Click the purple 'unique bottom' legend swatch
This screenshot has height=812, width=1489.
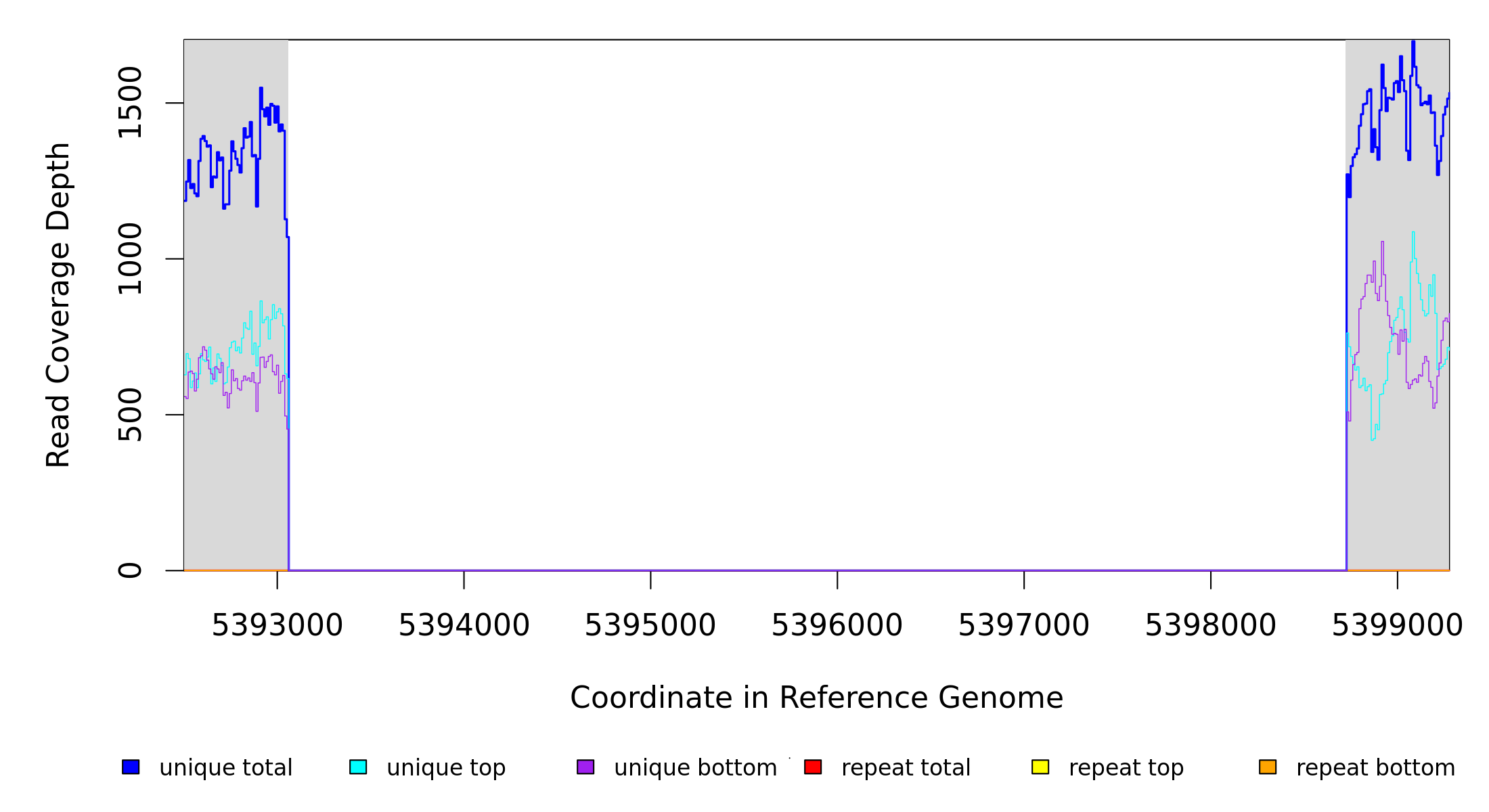tap(585, 767)
